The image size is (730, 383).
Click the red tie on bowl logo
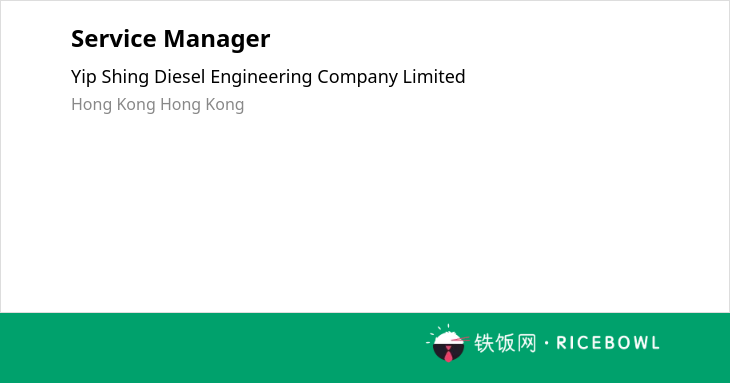pyautogui.click(x=448, y=355)
